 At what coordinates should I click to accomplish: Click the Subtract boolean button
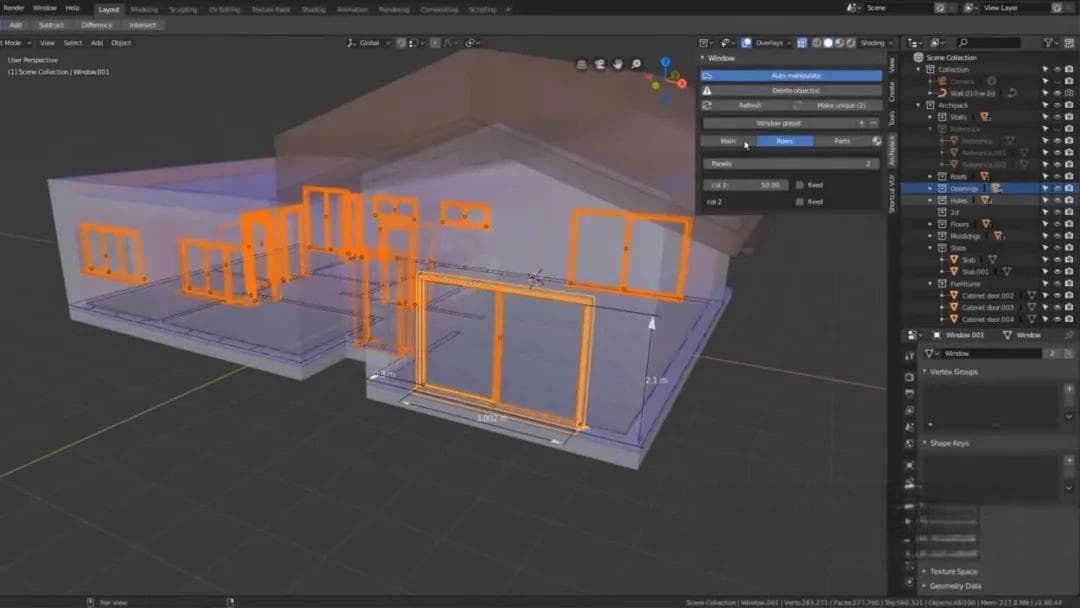click(51, 25)
